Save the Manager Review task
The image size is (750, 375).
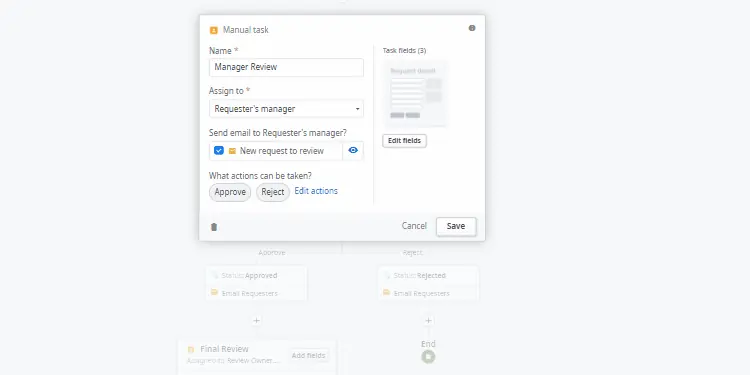point(456,226)
